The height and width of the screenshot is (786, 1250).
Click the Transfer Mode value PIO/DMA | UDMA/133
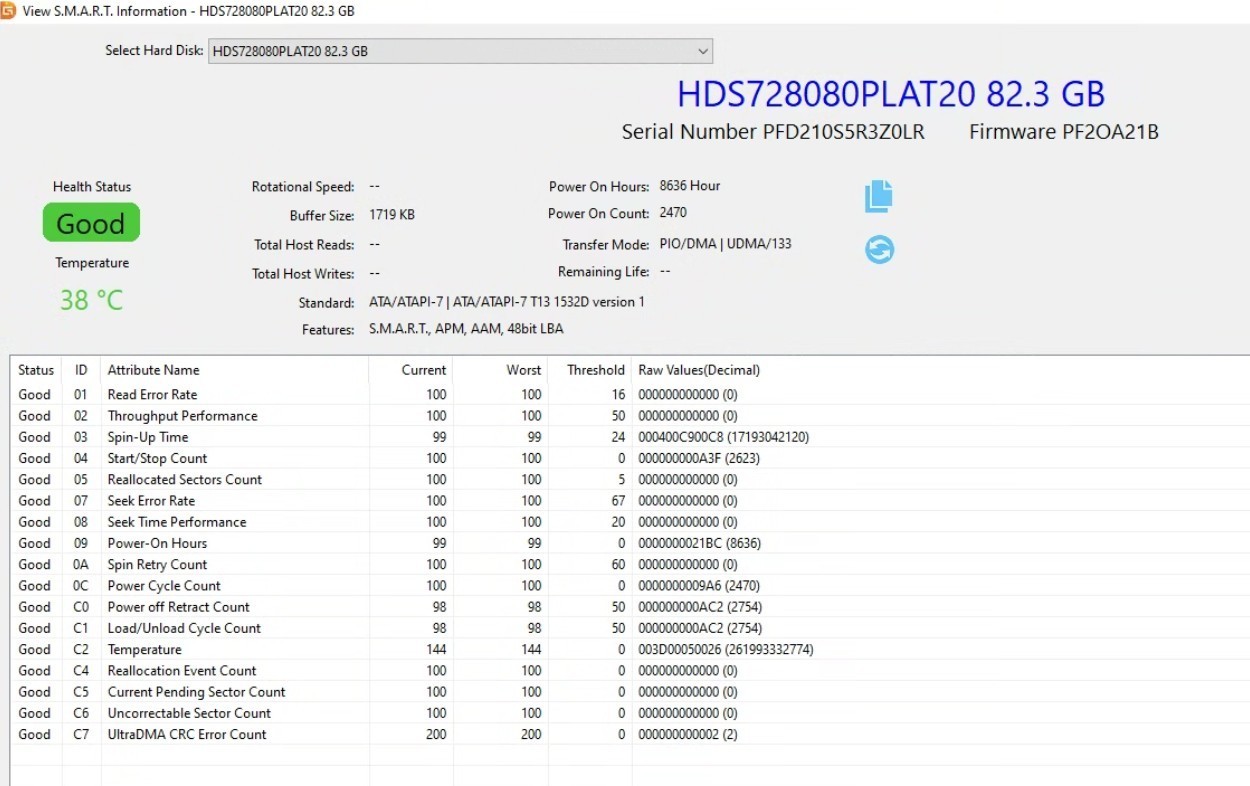point(725,243)
